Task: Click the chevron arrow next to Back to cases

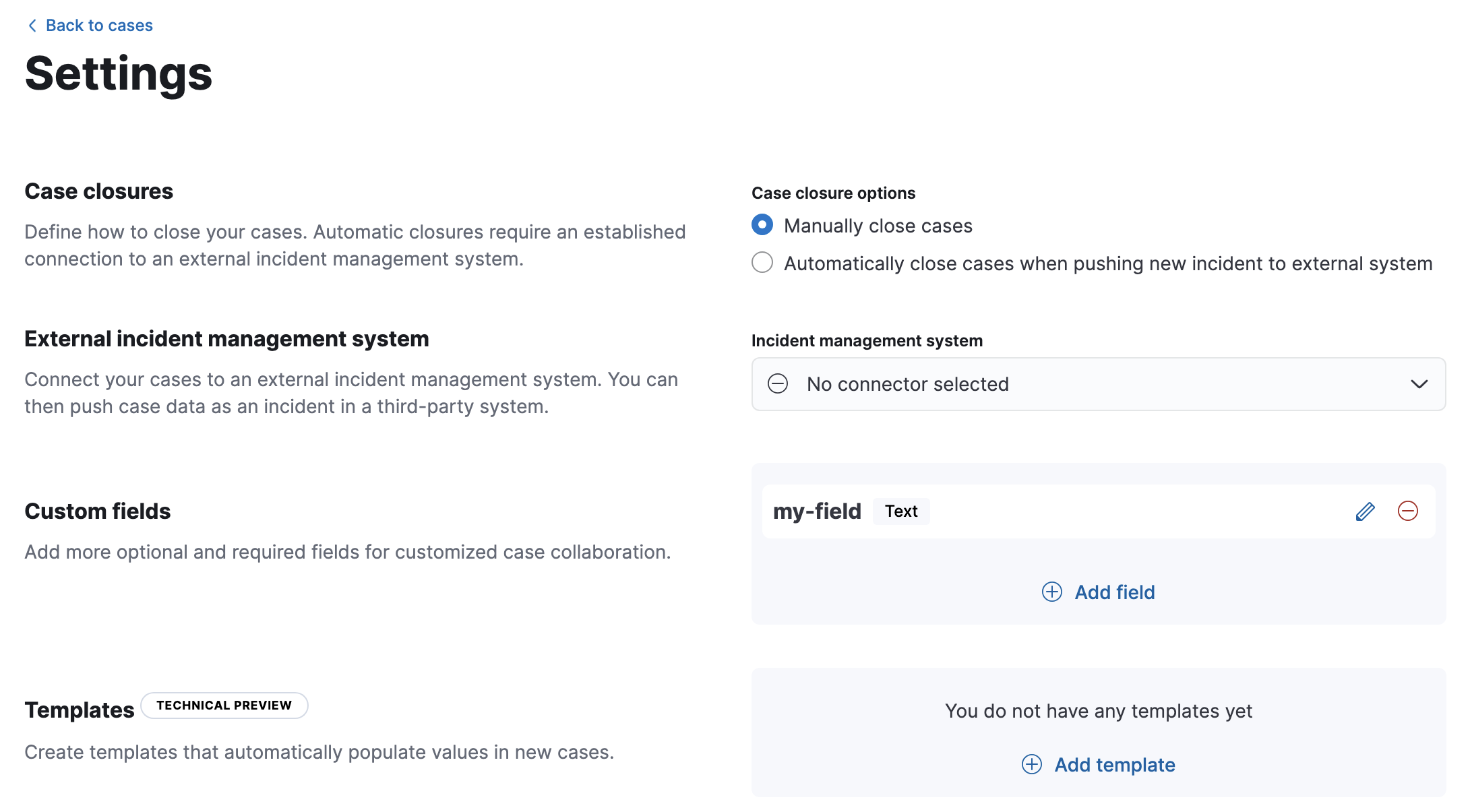Action: pos(30,25)
